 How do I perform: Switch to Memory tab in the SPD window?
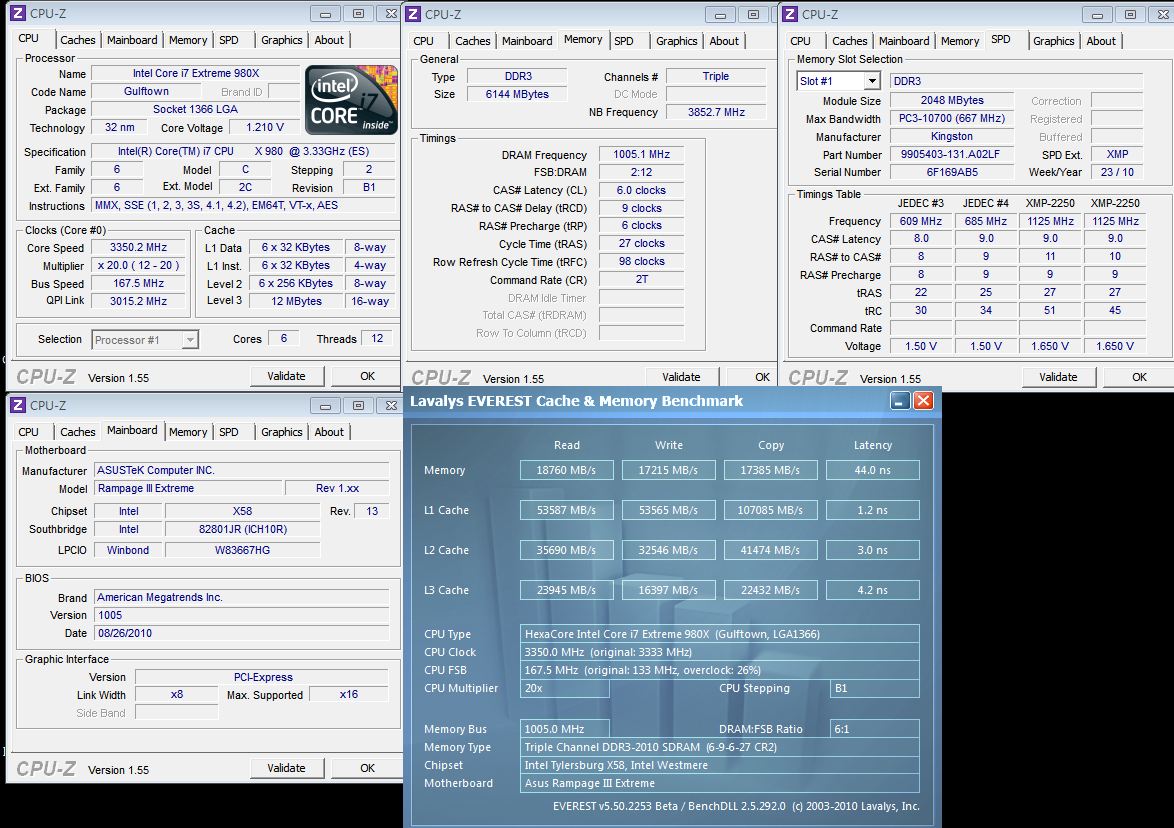(x=960, y=41)
